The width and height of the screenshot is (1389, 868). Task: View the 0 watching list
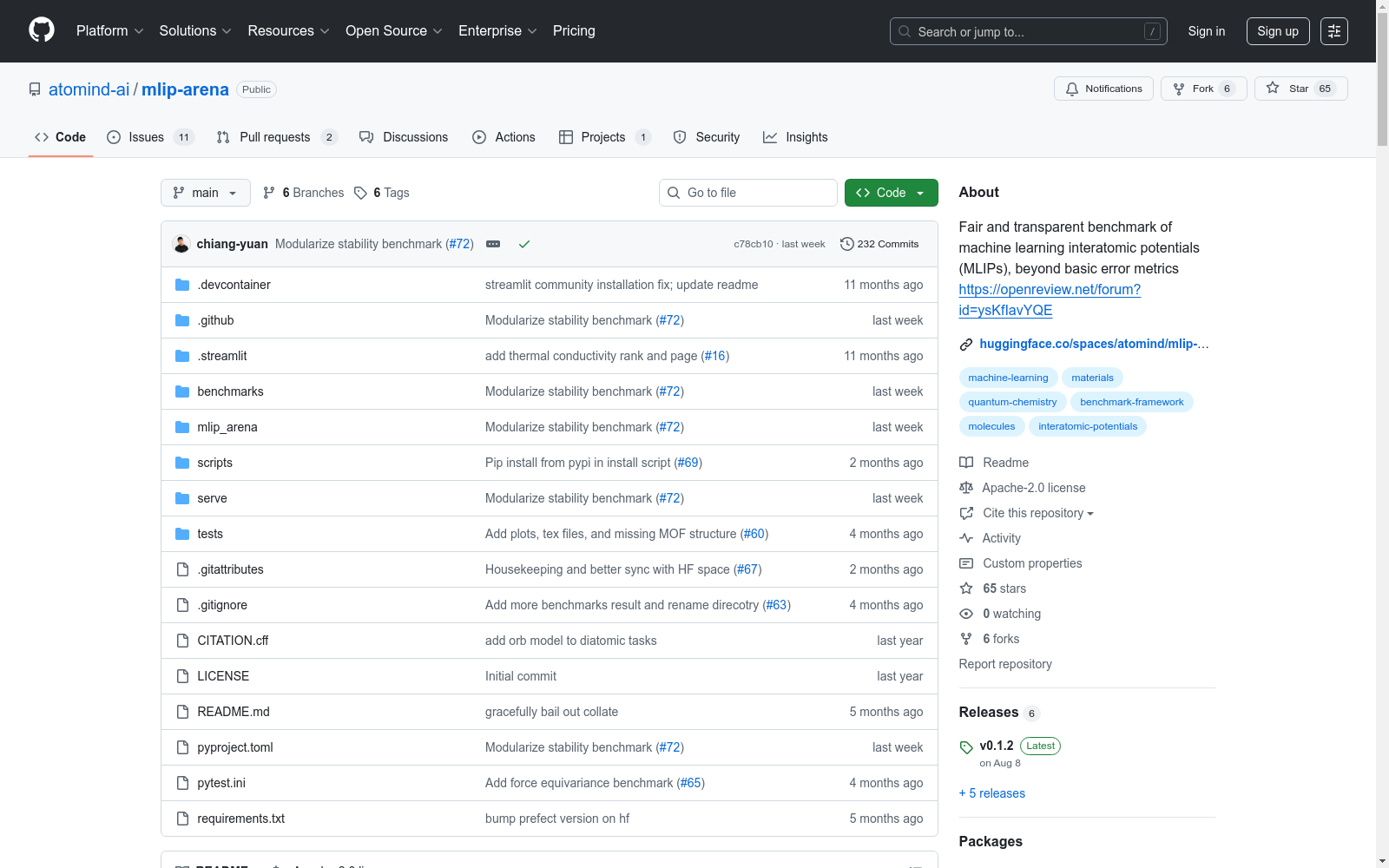pyautogui.click(x=1000, y=614)
